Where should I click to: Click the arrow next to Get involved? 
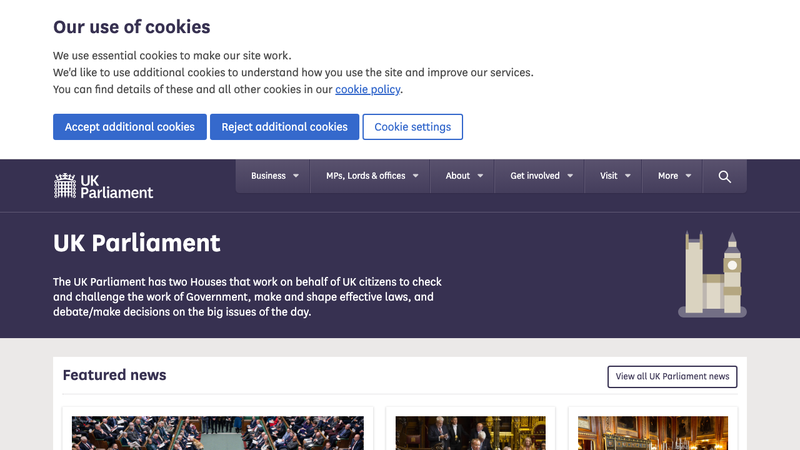tap(570, 176)
